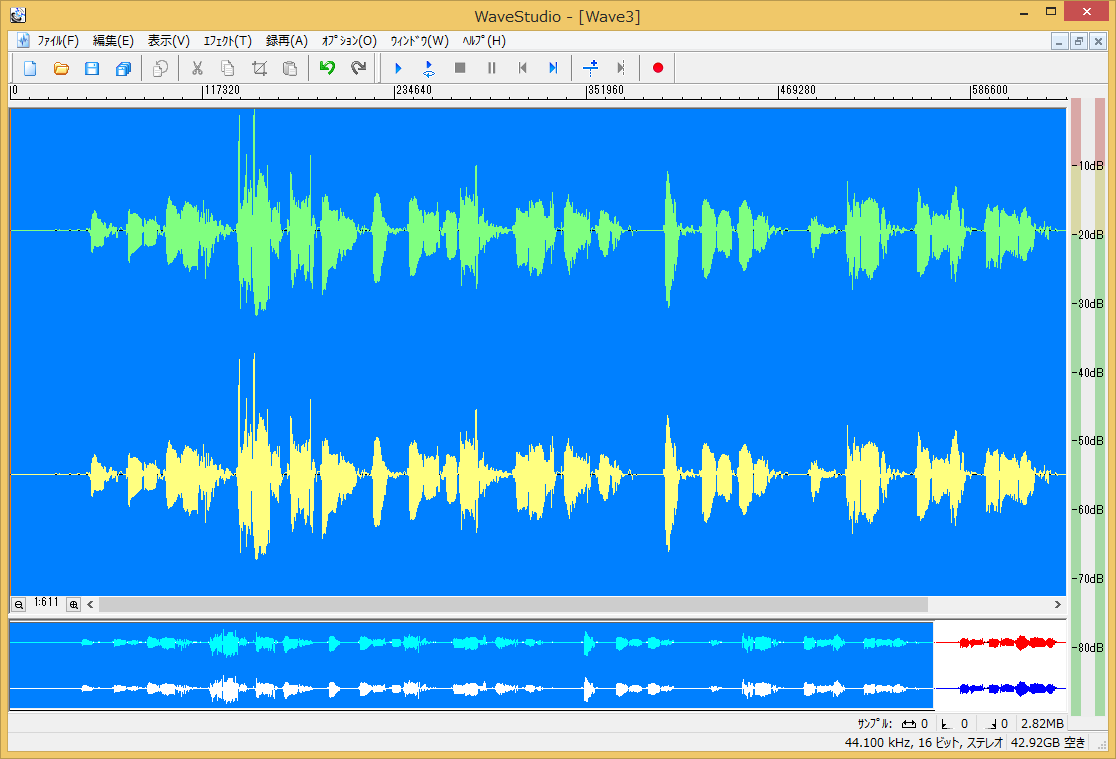Copy the selected audio region
1116x759 pixels.
pyautogui.click(x=228, y=68)
